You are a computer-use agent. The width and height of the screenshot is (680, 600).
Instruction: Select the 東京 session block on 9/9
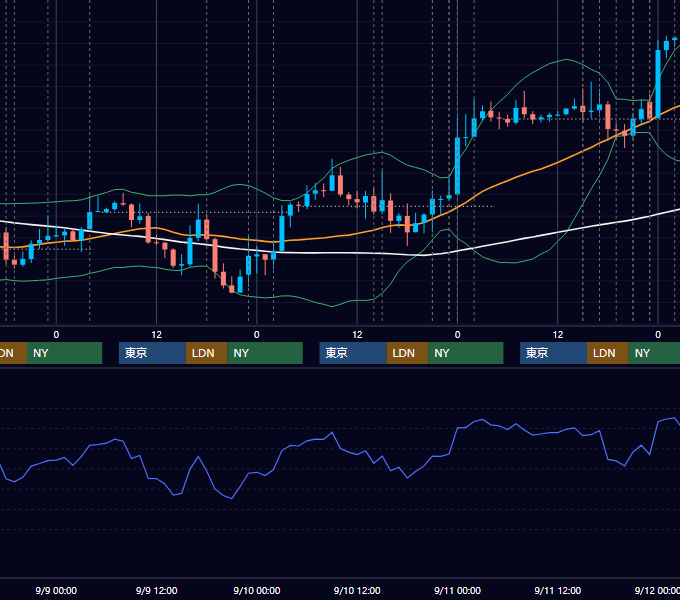pyautogui.click(x=152, y=353)
